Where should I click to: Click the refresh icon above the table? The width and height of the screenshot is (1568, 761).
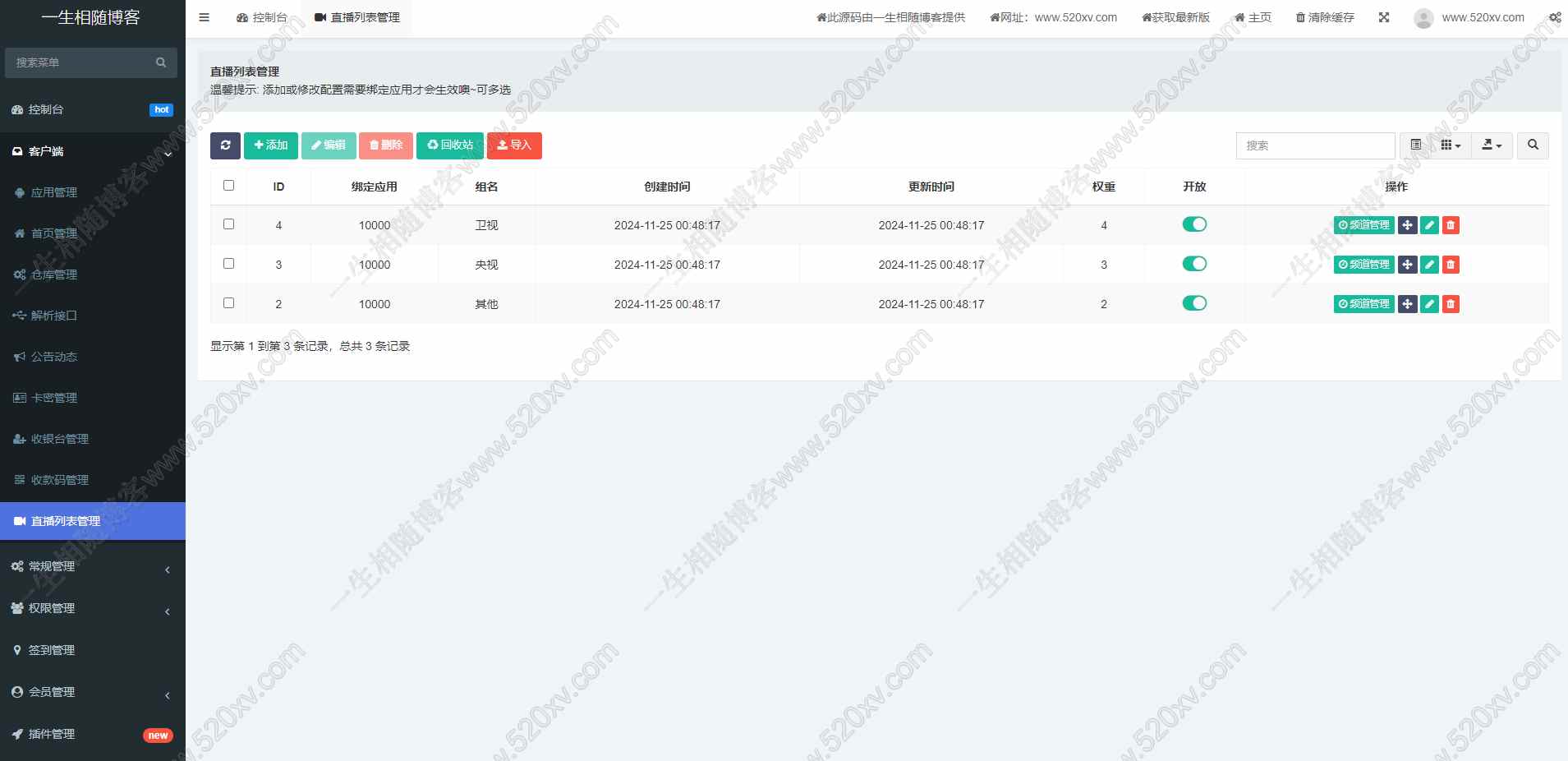pyautogui.click(x=226, y=145)
